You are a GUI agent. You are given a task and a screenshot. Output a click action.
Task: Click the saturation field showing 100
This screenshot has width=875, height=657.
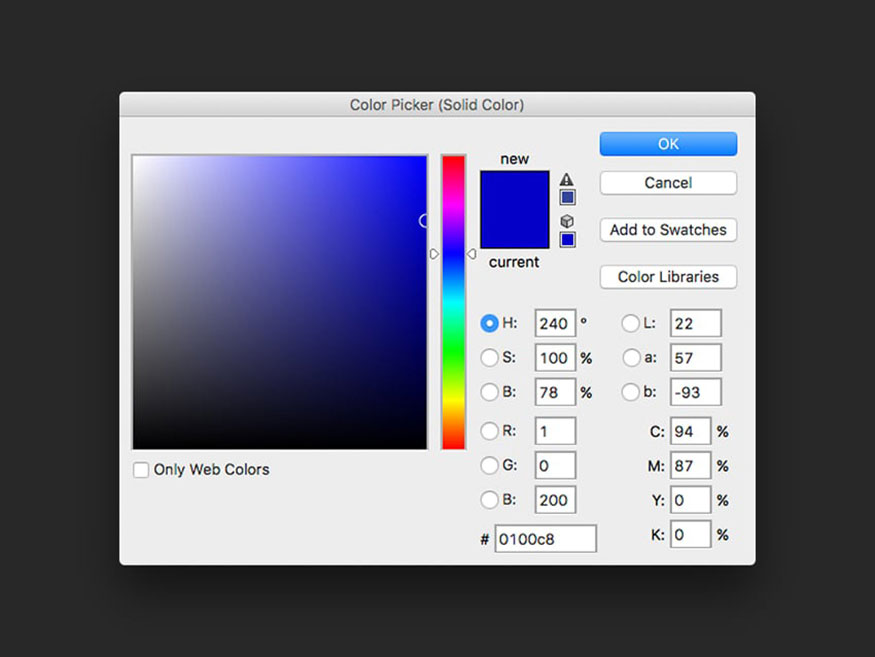(x=555, y=358)
